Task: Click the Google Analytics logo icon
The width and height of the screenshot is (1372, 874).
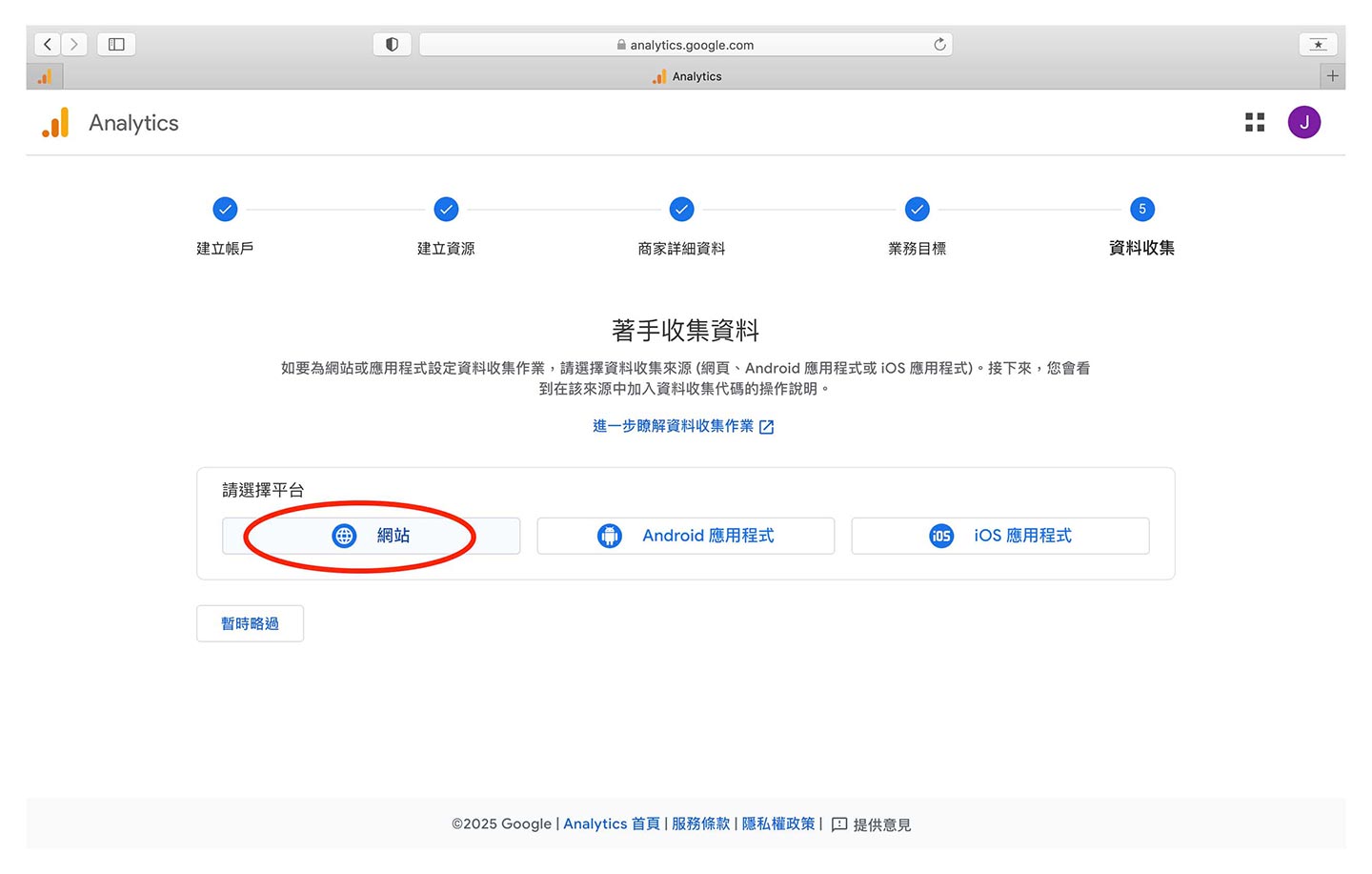Action: 55,123
